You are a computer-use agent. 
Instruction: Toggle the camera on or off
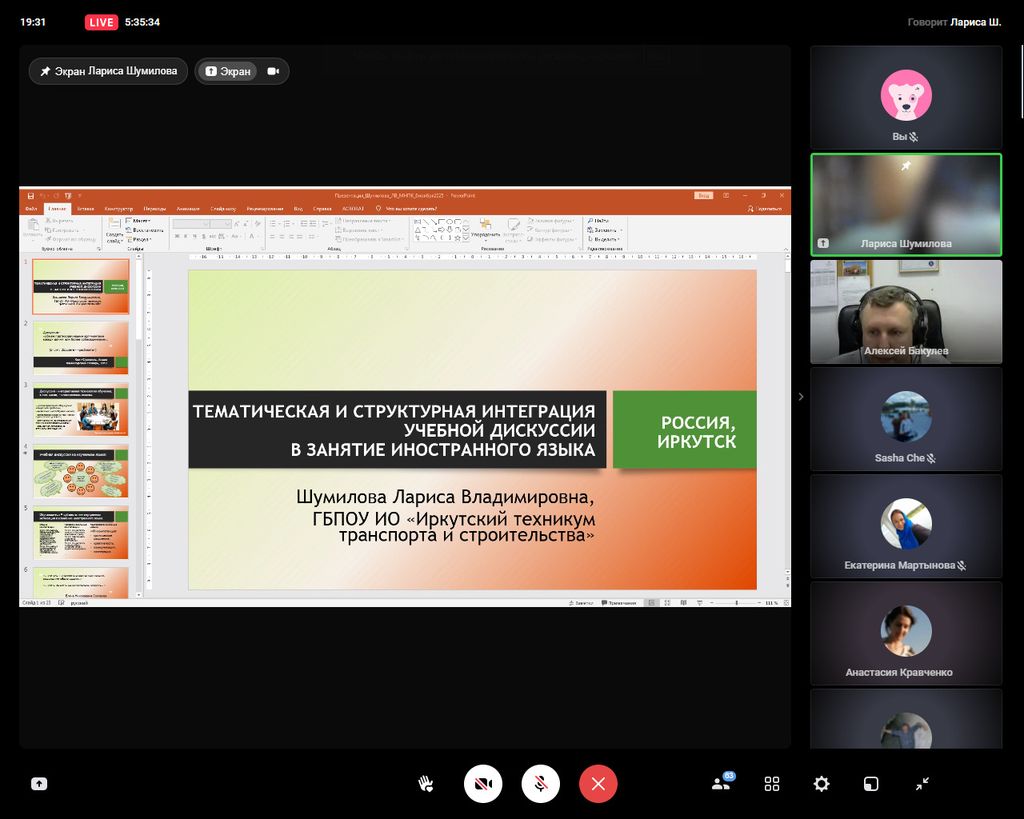pyautogui.click(x=483, y=784)
